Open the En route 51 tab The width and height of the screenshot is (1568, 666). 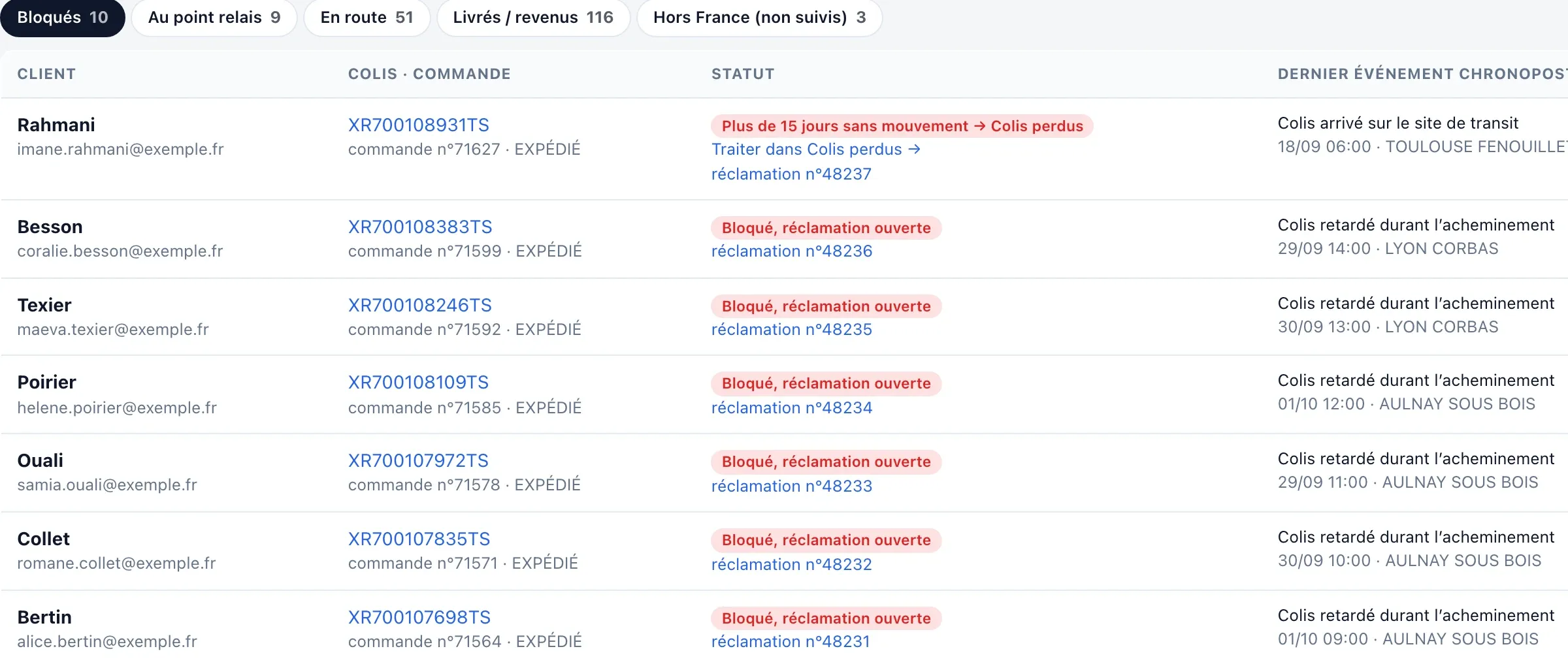pyautogui.click(x=367, y=18)
